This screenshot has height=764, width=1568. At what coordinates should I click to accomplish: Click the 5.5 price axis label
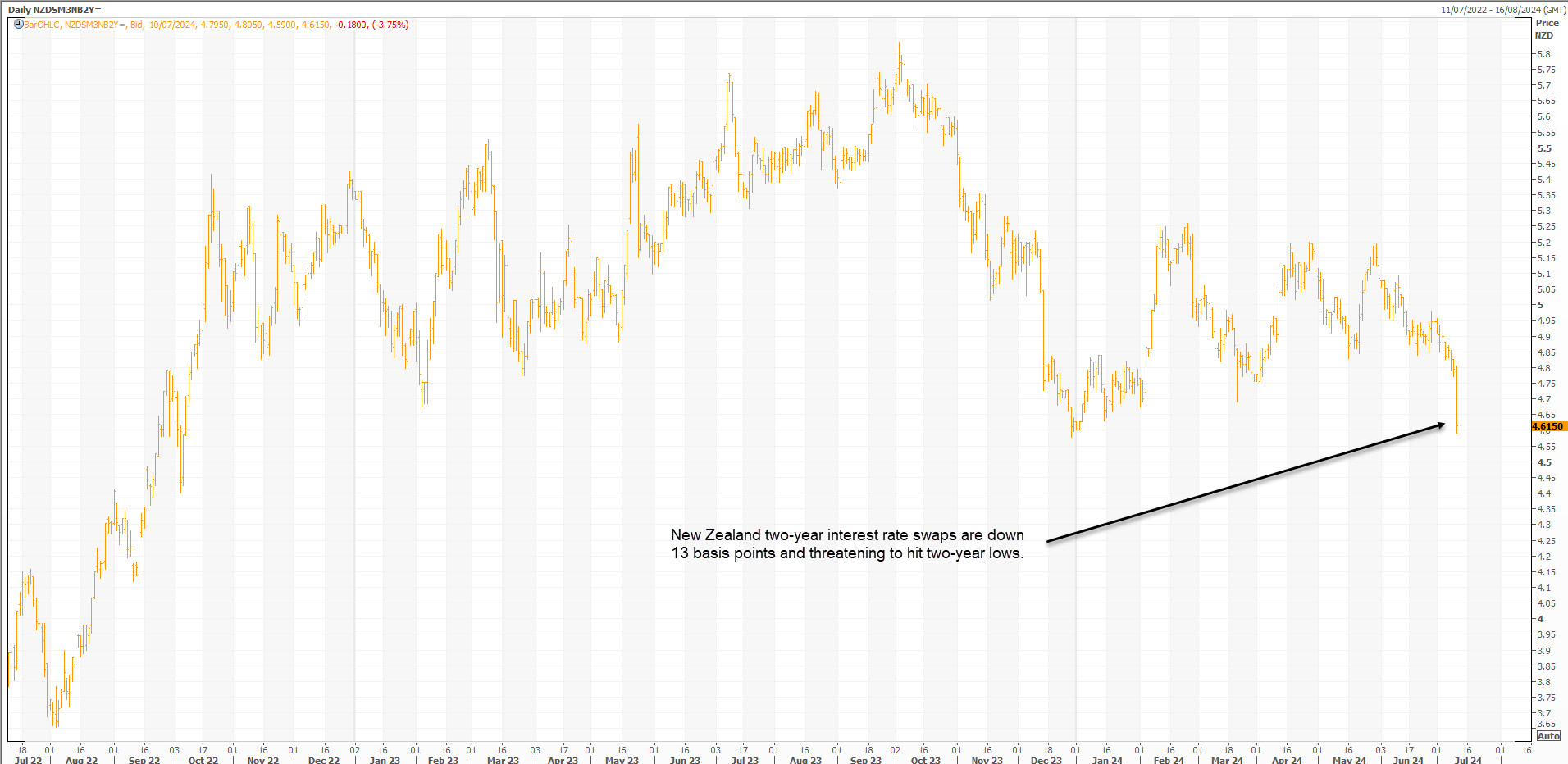pyautogui.click(x=1544, y=148)
